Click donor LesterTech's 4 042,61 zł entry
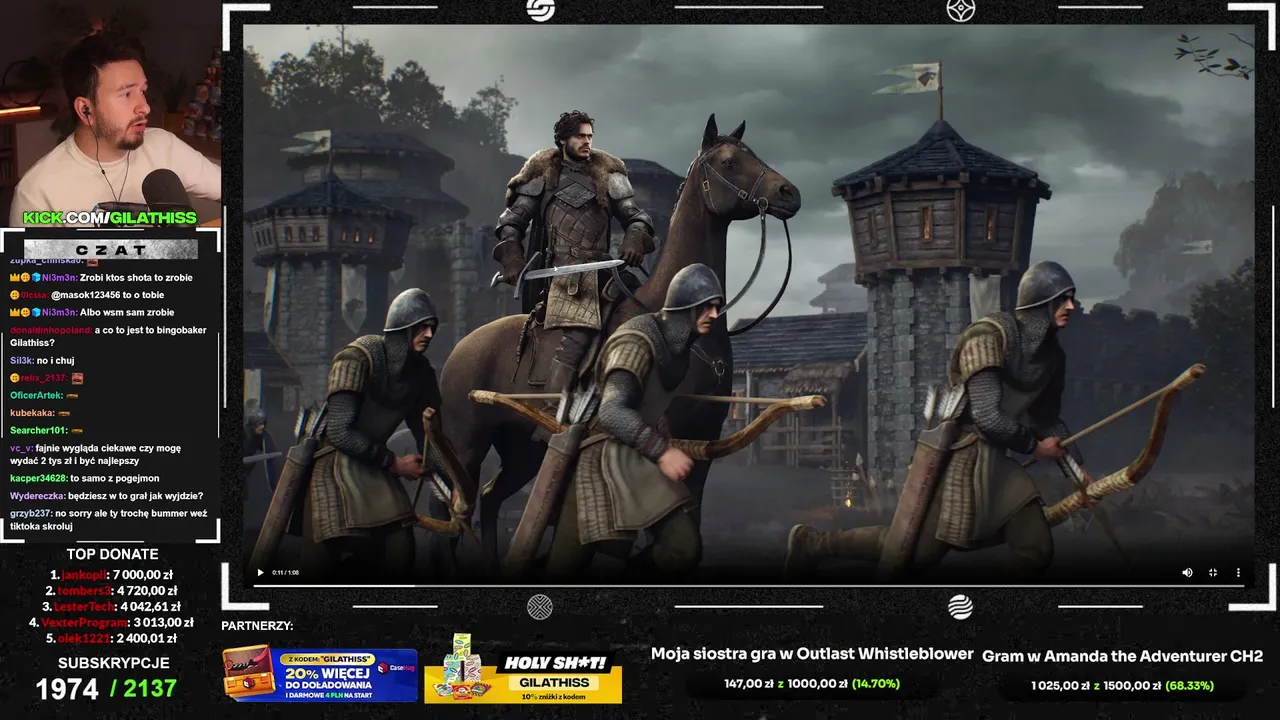 pos(111,607)
